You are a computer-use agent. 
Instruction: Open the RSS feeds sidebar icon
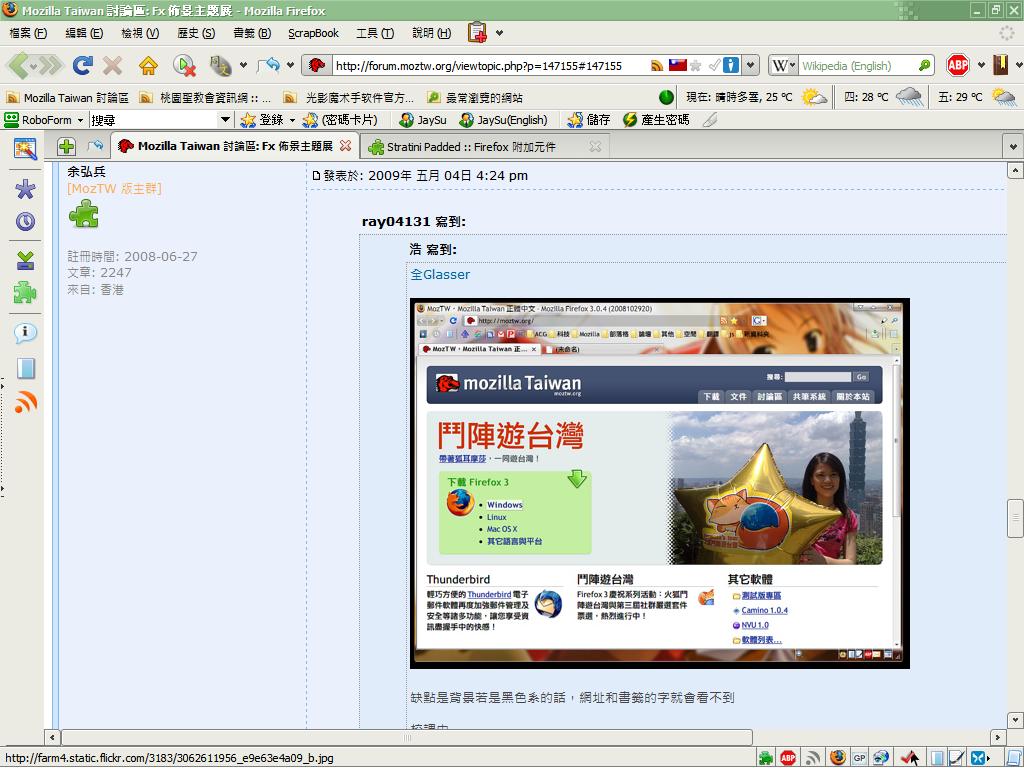tap(25, 403)
